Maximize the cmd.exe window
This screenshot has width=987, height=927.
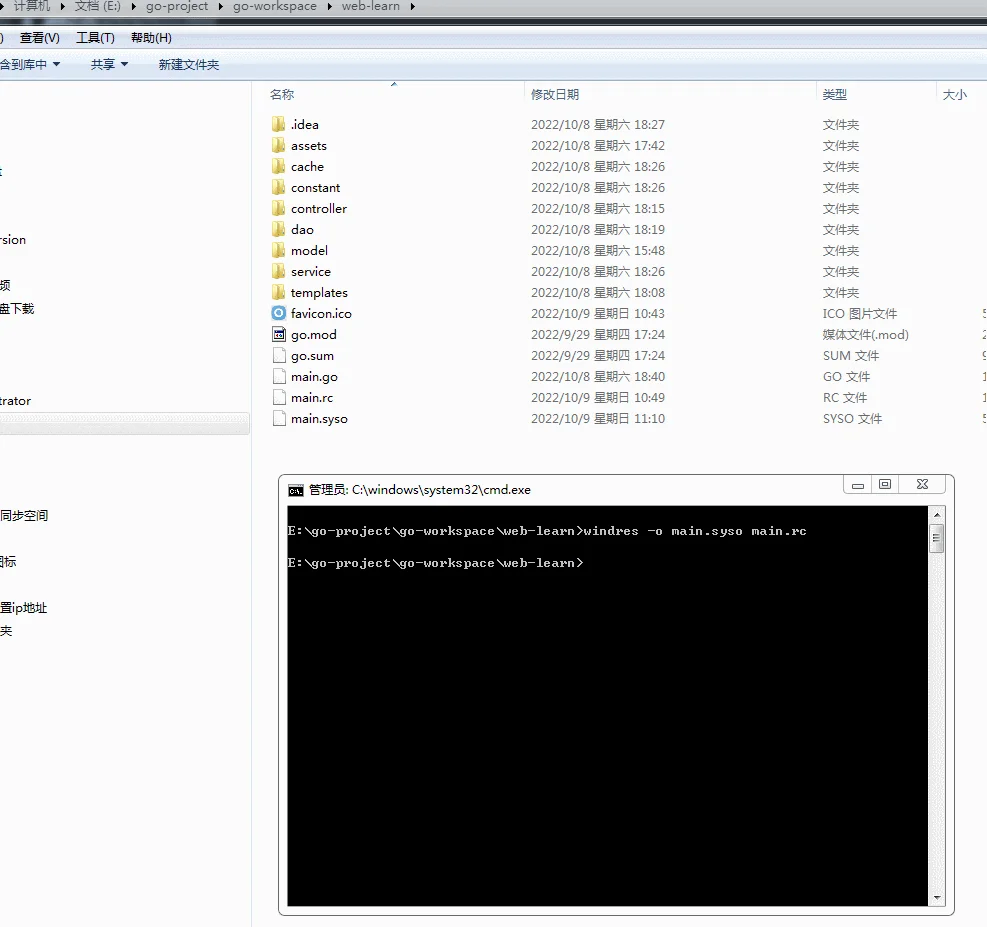(885, 485)
